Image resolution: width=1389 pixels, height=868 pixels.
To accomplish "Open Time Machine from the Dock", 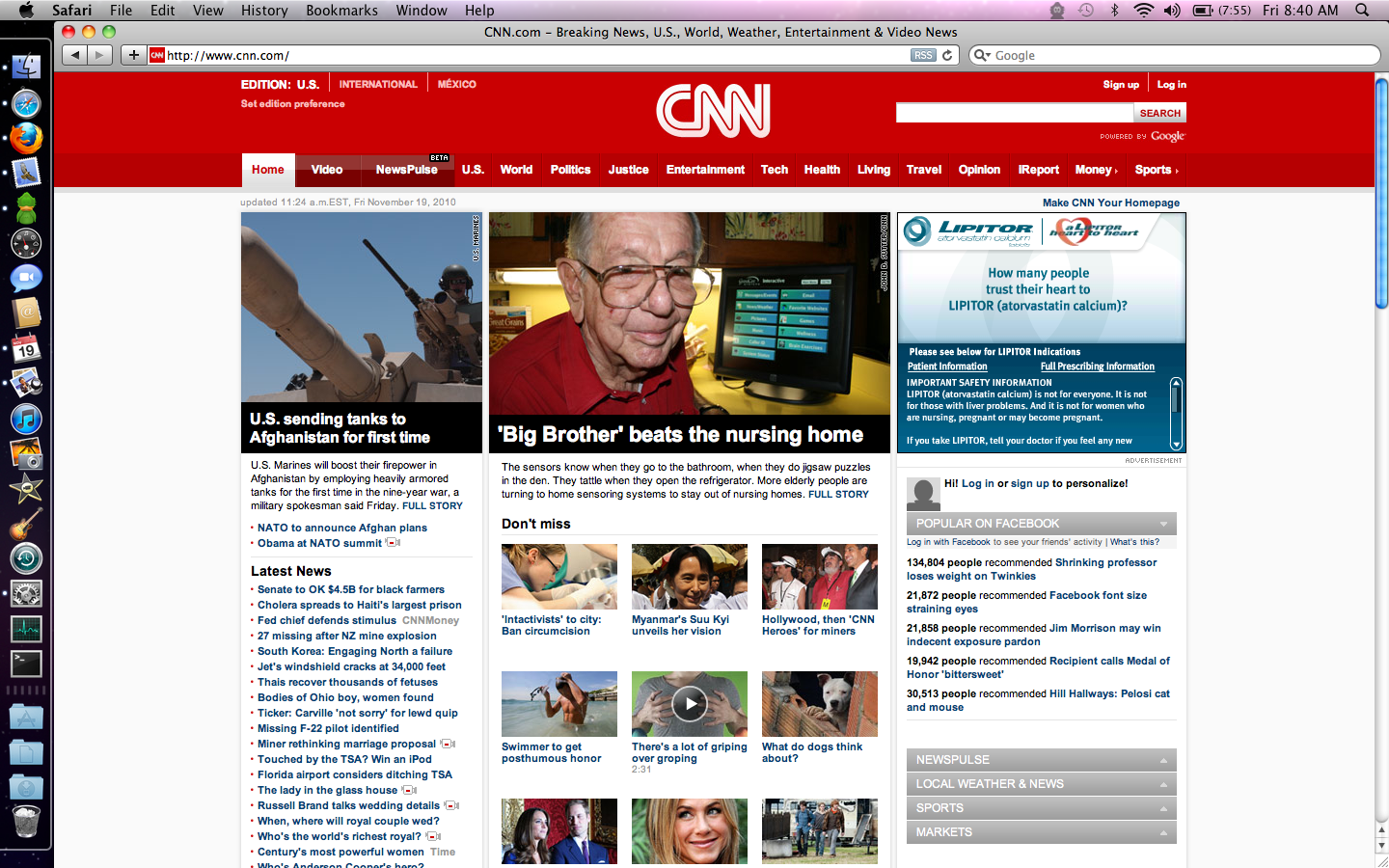I will coord(26,558).
